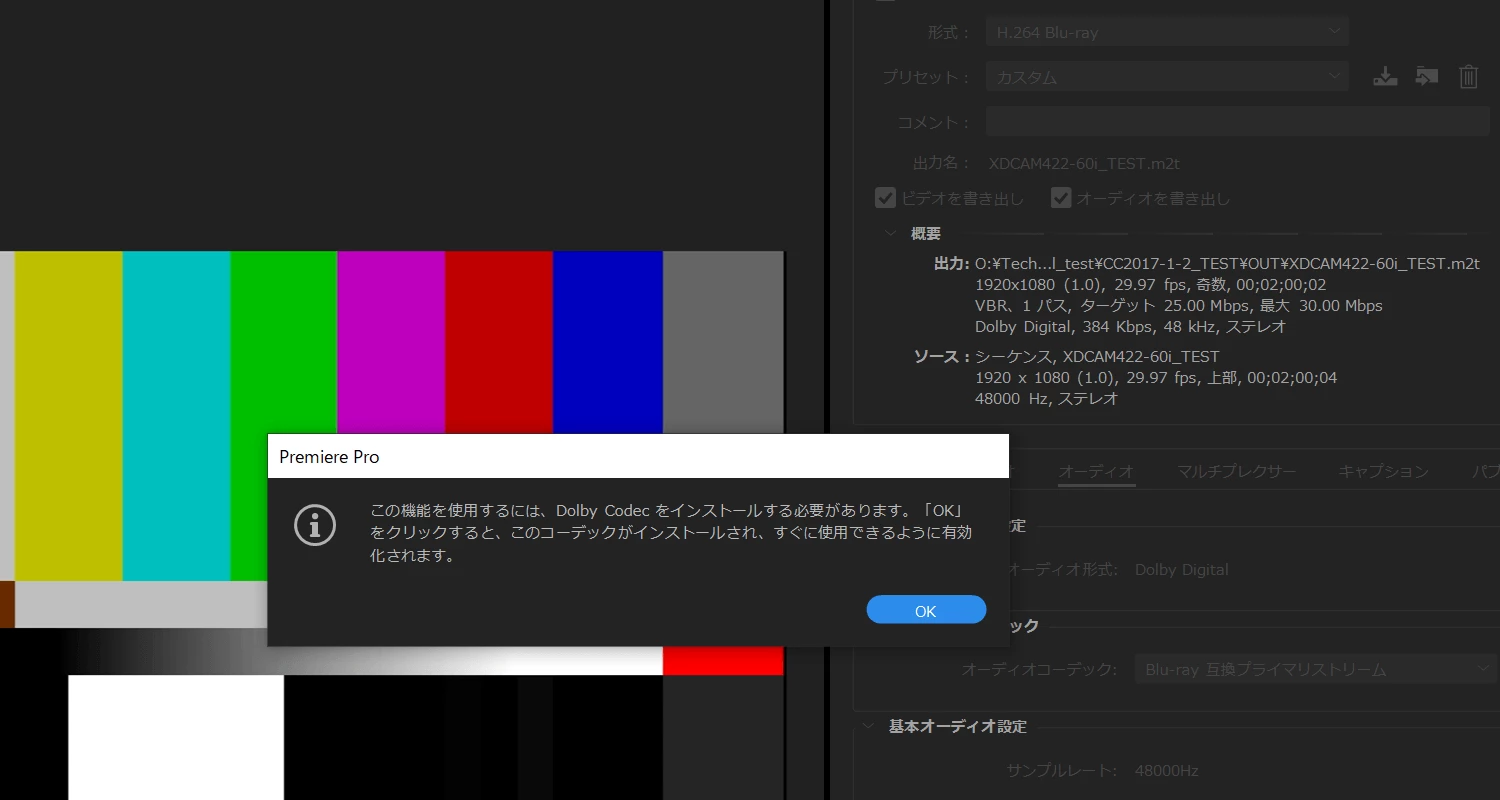Viewport: 1500px width, 800px height.
Task: Click the 48000 Hz, ステレオ source line
Action: (1046, 399)
